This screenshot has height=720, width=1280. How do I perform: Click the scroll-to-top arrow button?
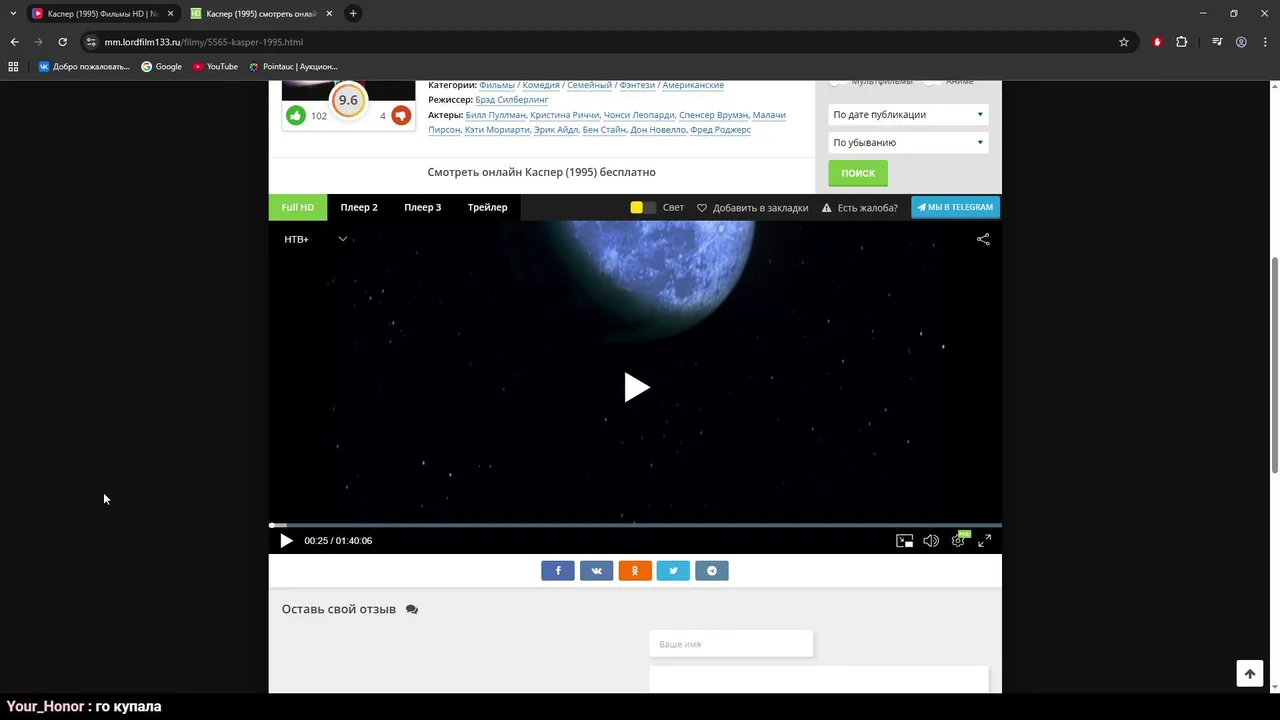tap(1249, 674)
